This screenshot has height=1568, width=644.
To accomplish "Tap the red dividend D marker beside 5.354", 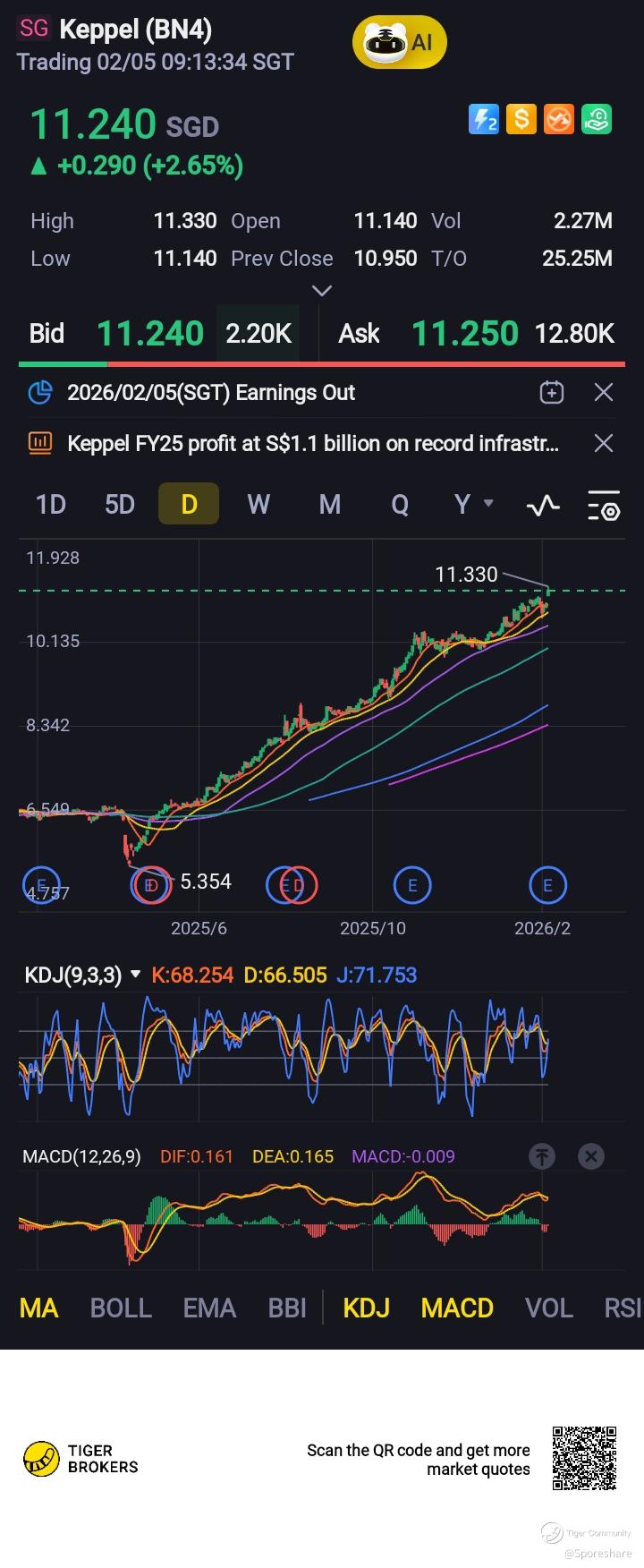I will click(153, 885).
